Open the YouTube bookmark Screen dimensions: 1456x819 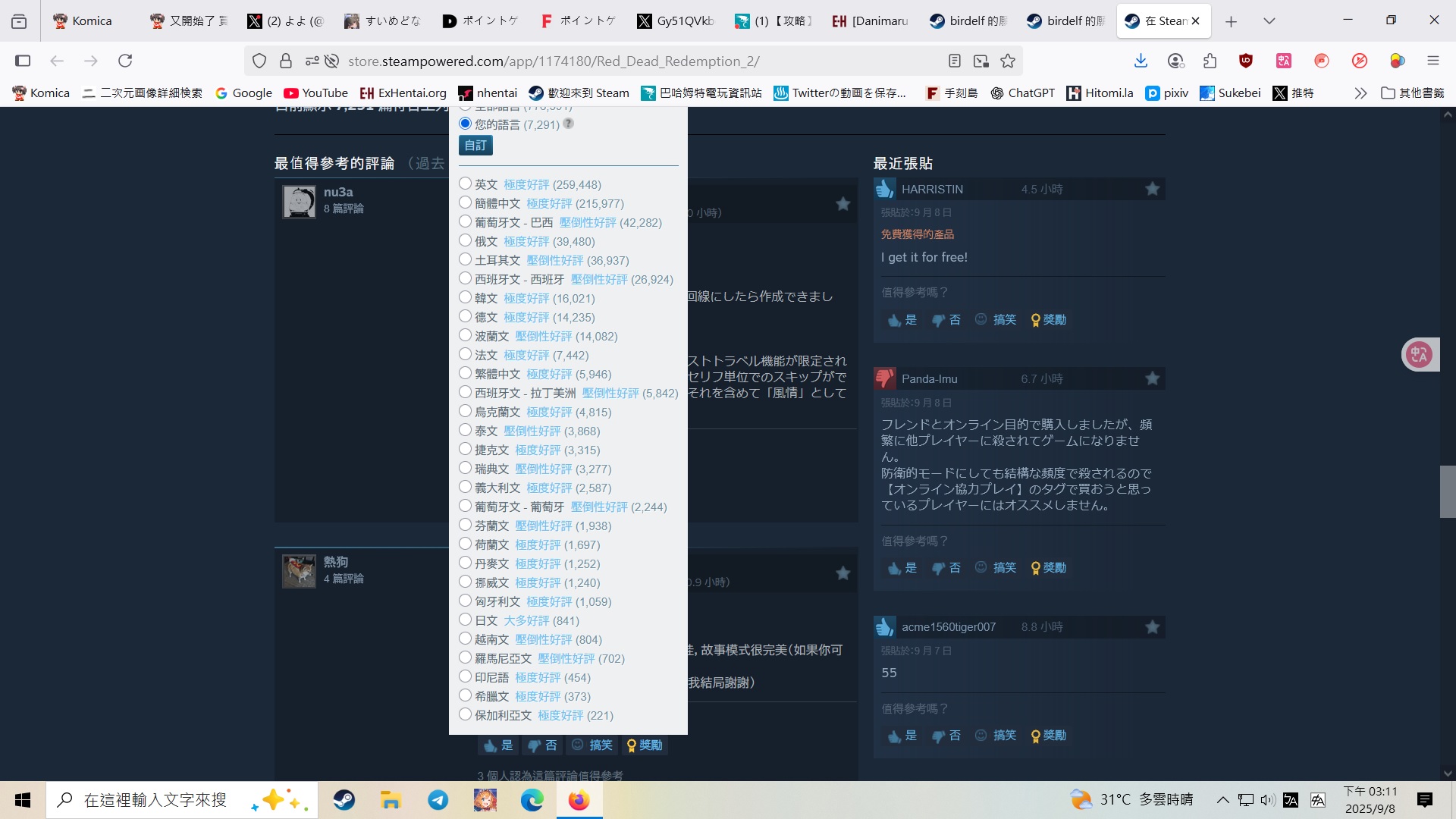pos(315,93)
